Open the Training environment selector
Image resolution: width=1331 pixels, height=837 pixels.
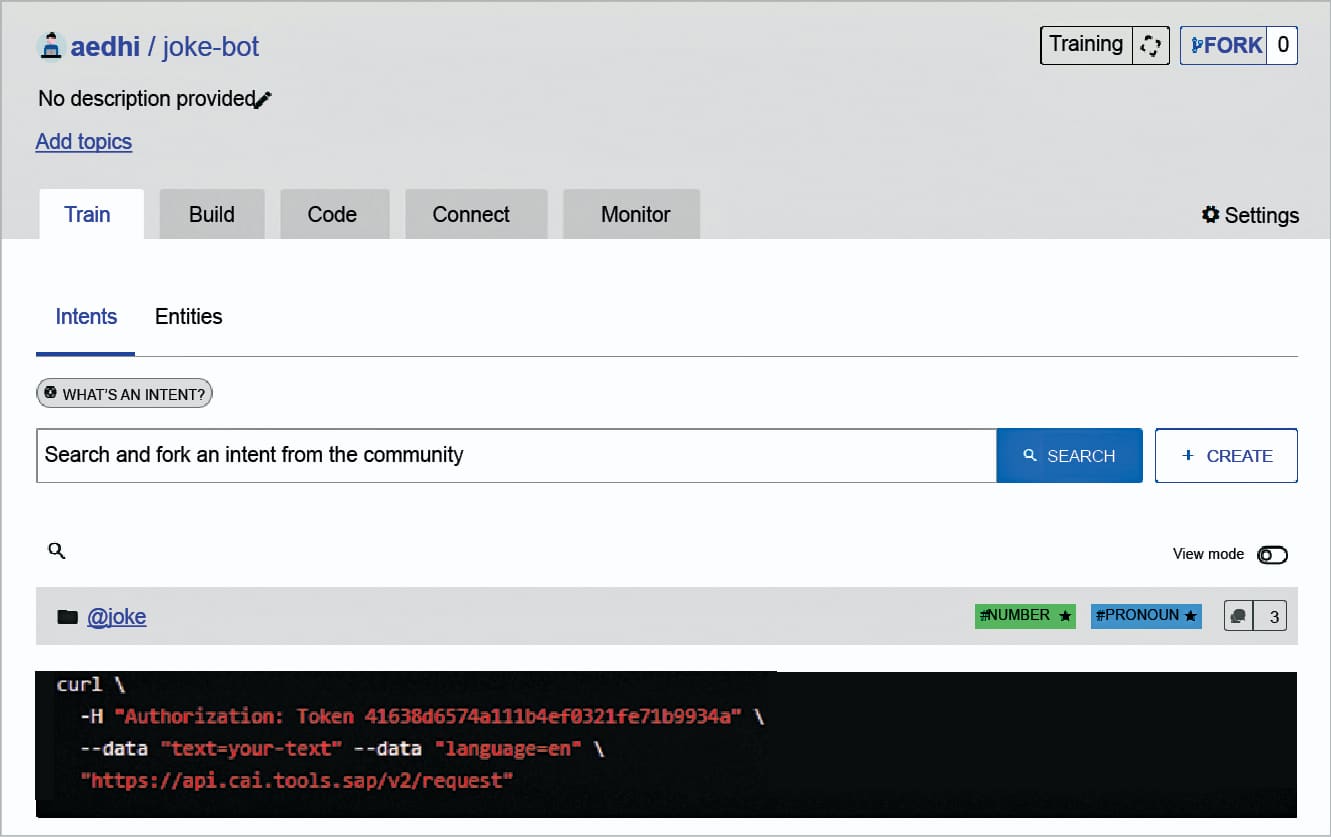point(1086,44)
